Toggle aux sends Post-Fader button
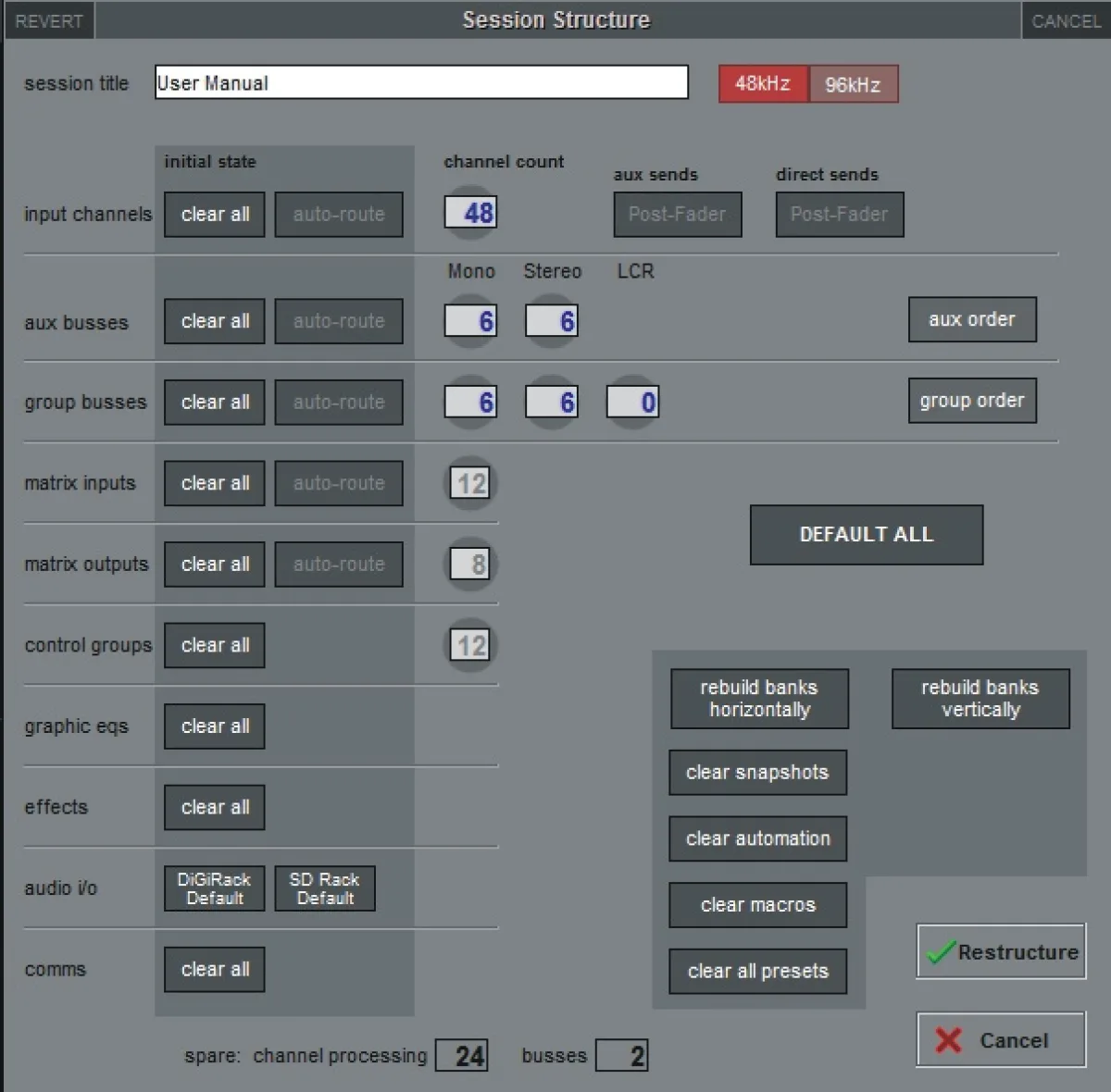The height and width of the screenshot is (1092, 1111). 678,215
